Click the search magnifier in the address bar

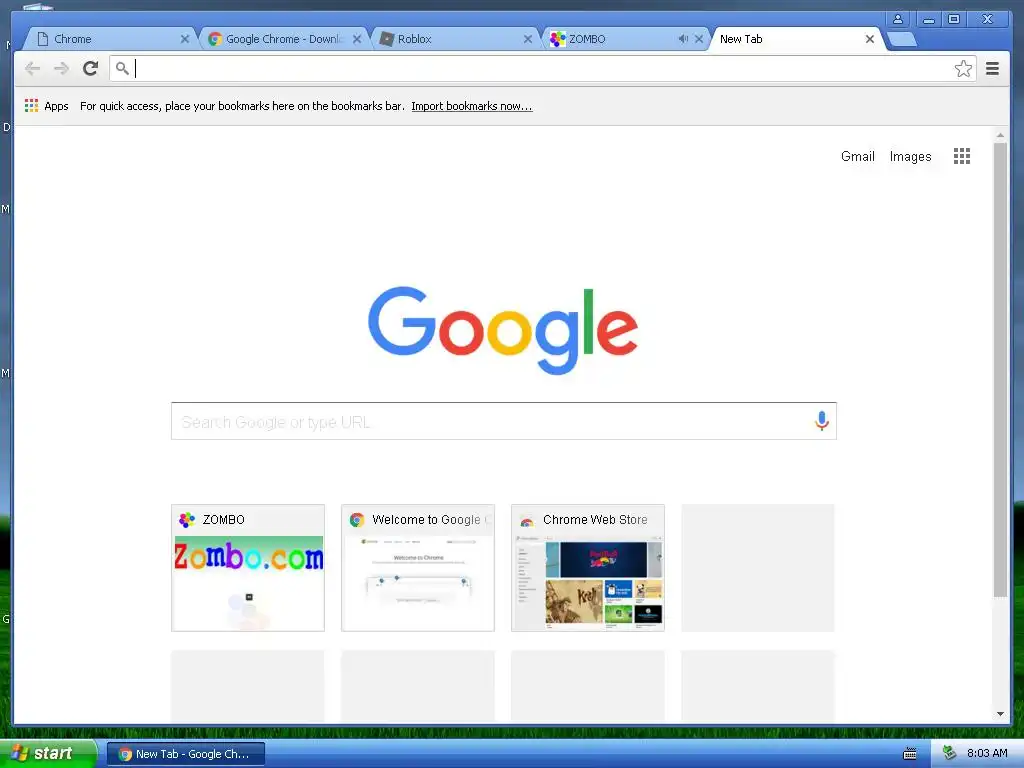(x=122, y=68)
